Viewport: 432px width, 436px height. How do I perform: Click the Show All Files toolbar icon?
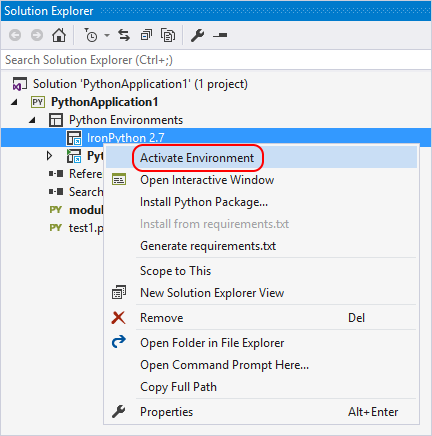pos(168,35)
